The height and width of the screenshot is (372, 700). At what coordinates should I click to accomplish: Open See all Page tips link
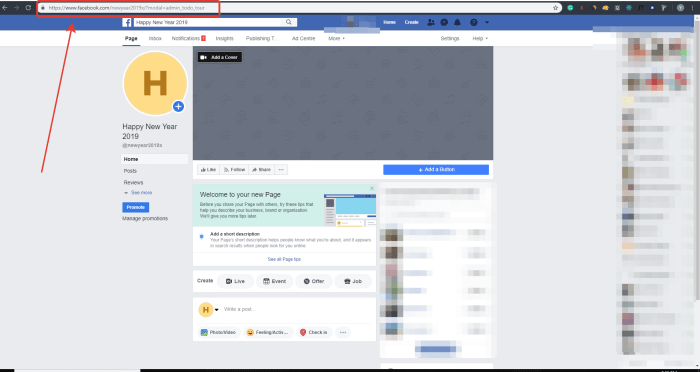tap(284, 259)
